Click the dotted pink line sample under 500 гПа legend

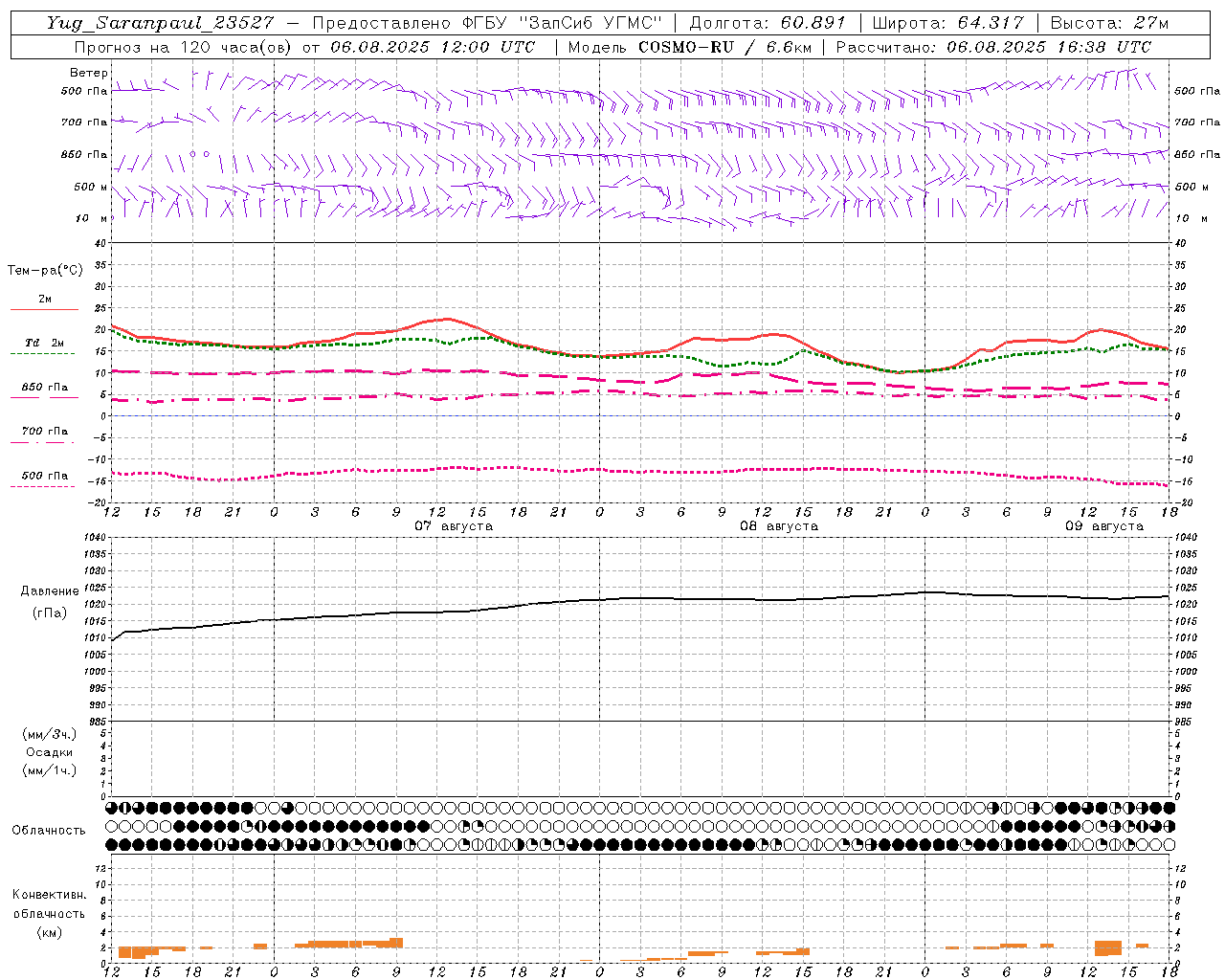(x=43, y=487)
